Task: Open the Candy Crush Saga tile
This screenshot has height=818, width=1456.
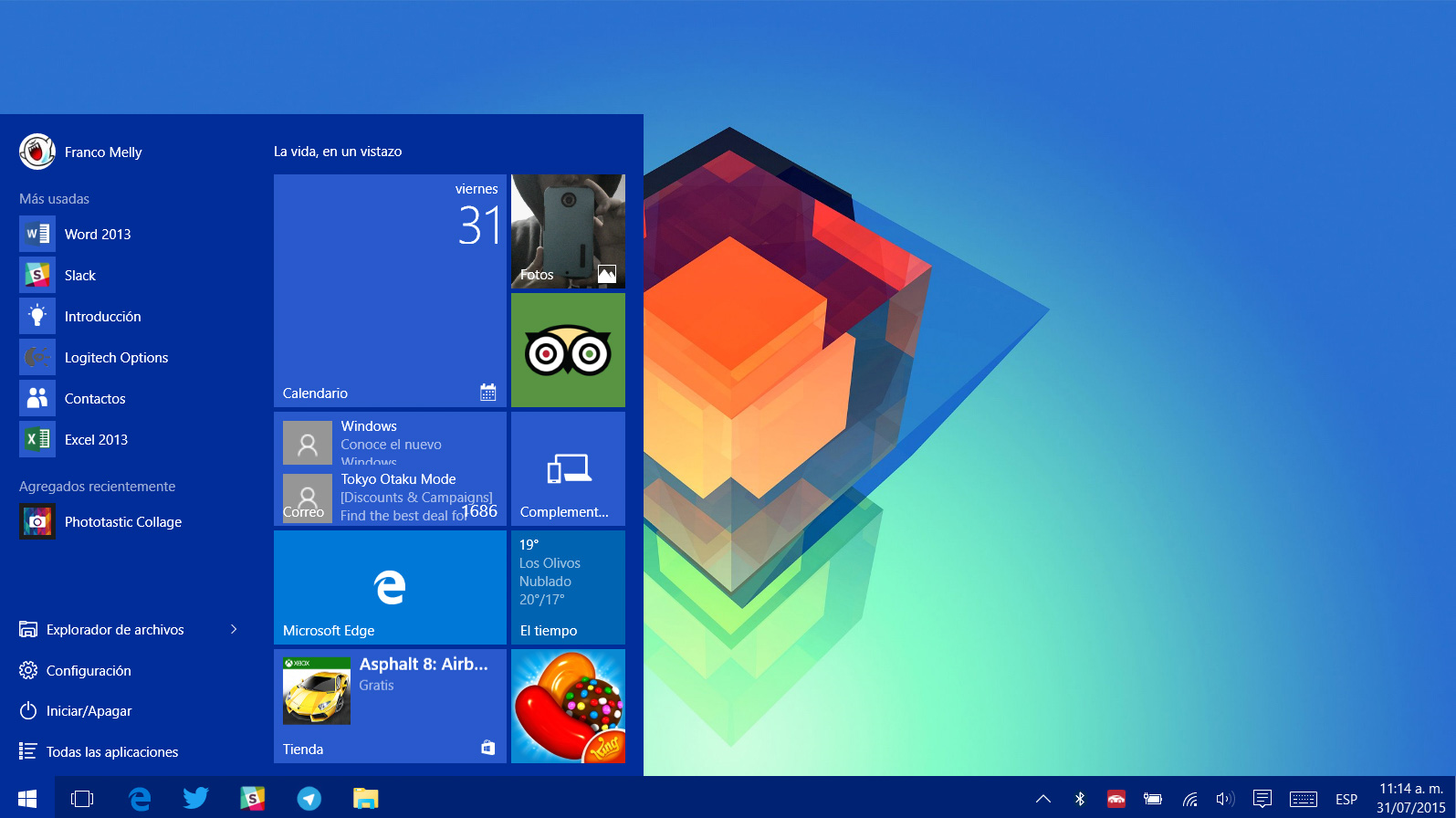Action: (568, 706)
